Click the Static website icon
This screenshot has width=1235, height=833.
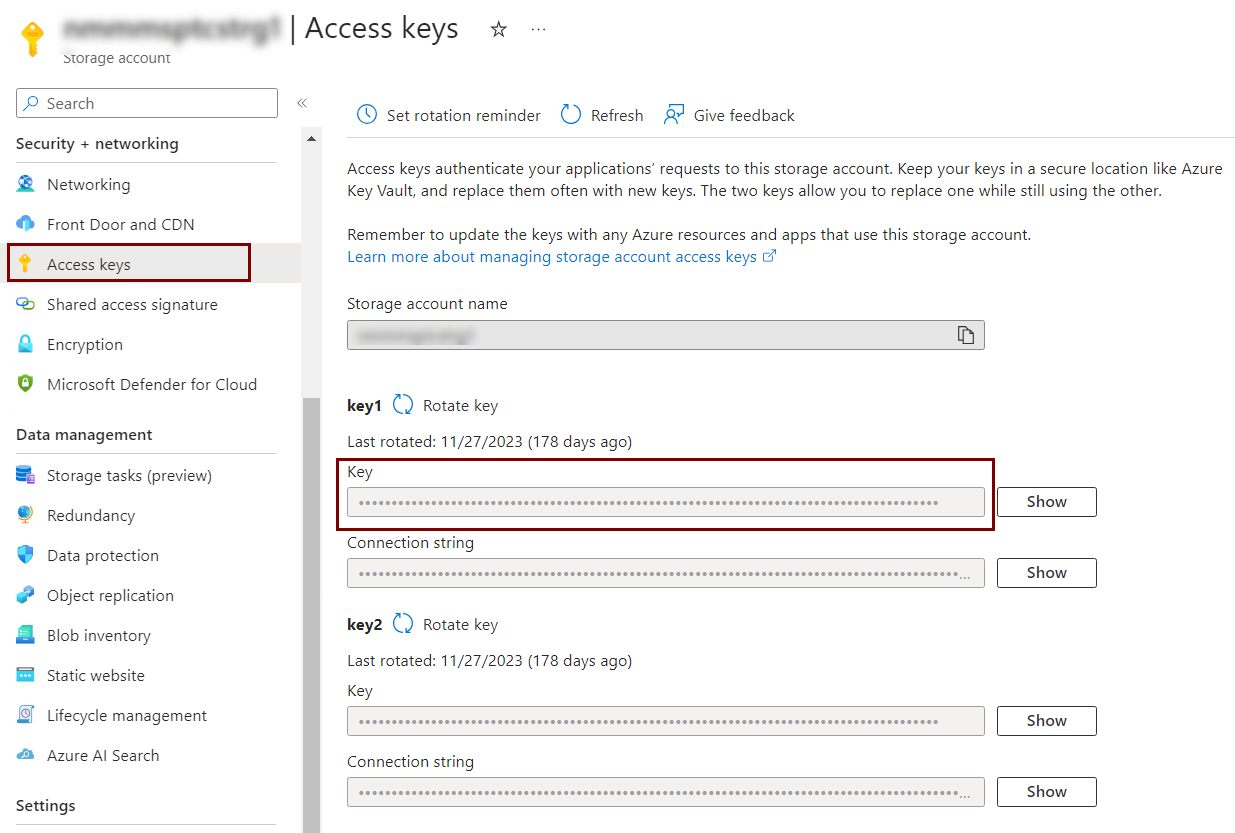[x=26, y=675]
